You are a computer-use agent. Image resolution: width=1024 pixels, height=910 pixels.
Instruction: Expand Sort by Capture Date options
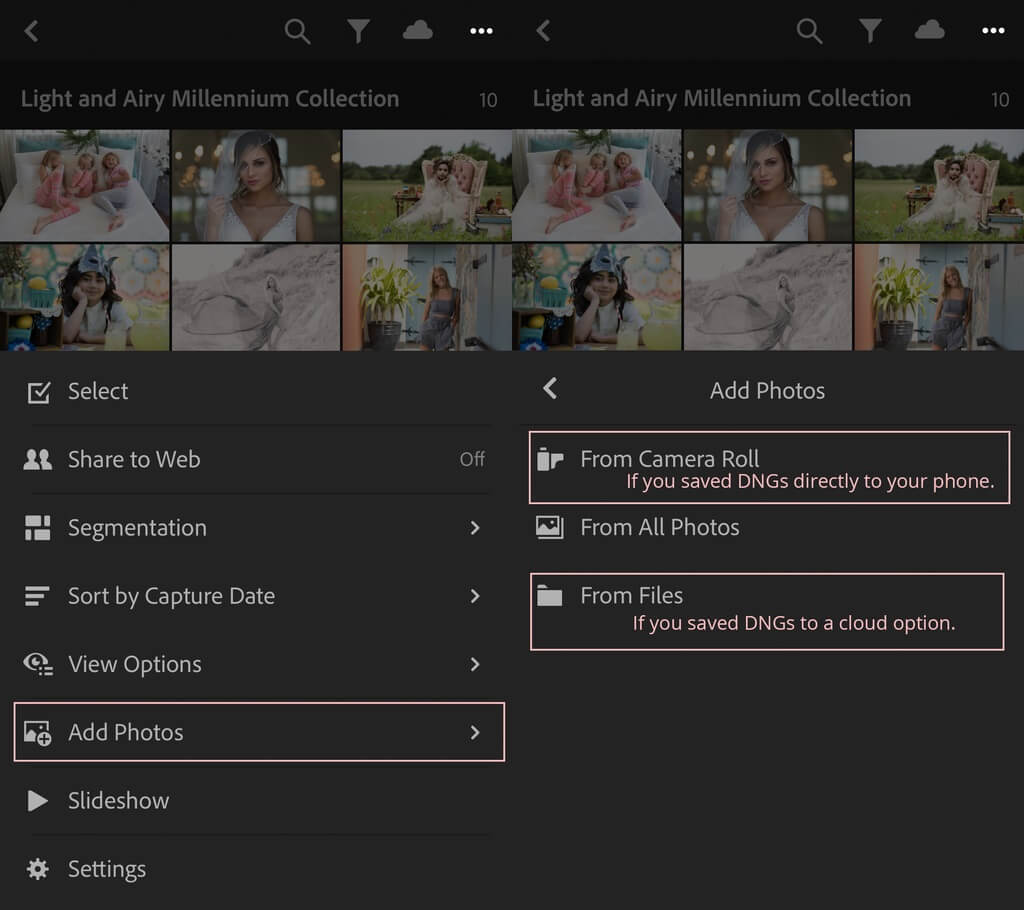[476, 596]
